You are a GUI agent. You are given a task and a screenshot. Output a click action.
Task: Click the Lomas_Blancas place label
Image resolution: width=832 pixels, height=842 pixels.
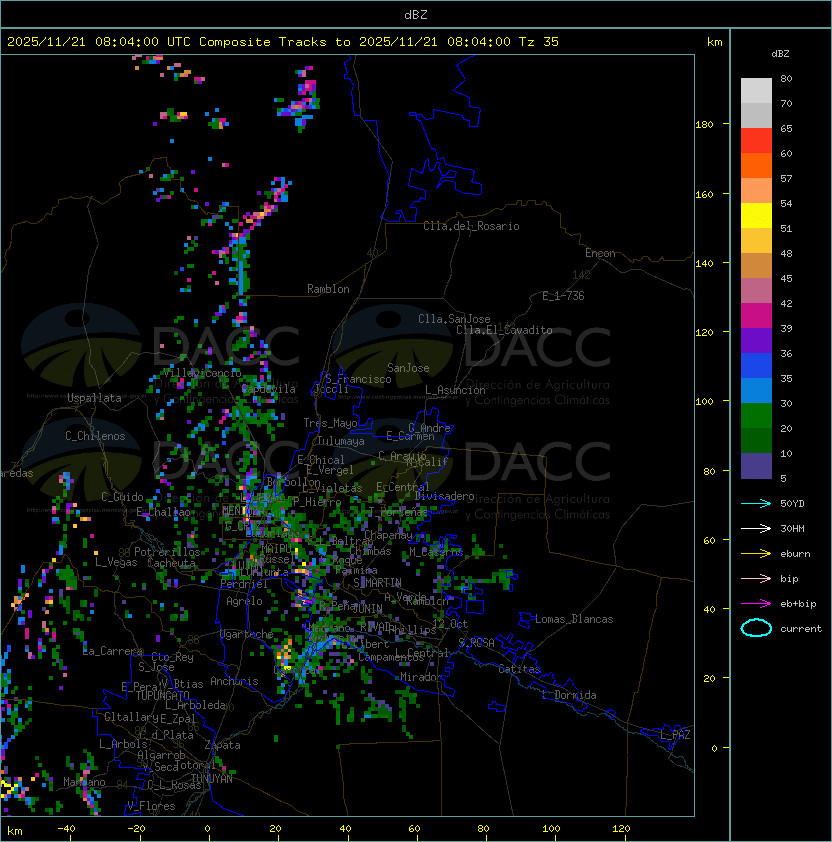(x=574, y=619)
